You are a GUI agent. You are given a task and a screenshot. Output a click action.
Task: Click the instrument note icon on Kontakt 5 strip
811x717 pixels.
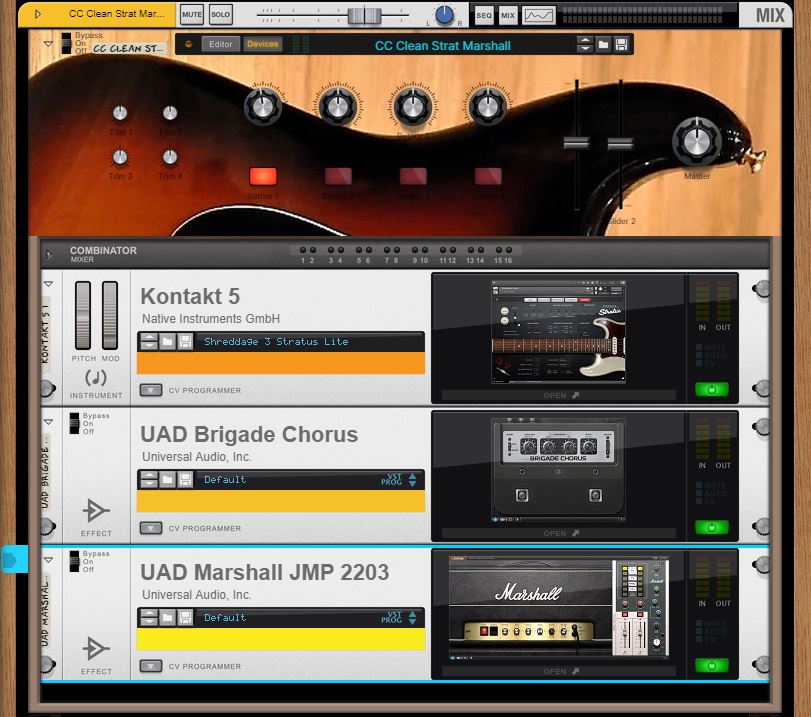tap(96, 376)
